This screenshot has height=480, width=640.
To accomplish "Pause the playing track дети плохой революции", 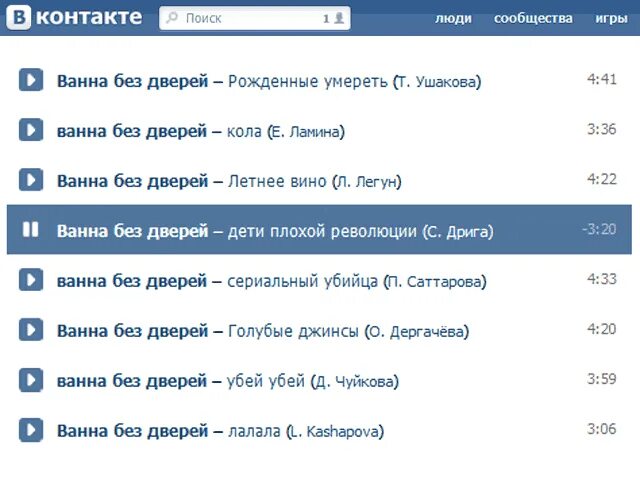I will (x=31, y=229).
